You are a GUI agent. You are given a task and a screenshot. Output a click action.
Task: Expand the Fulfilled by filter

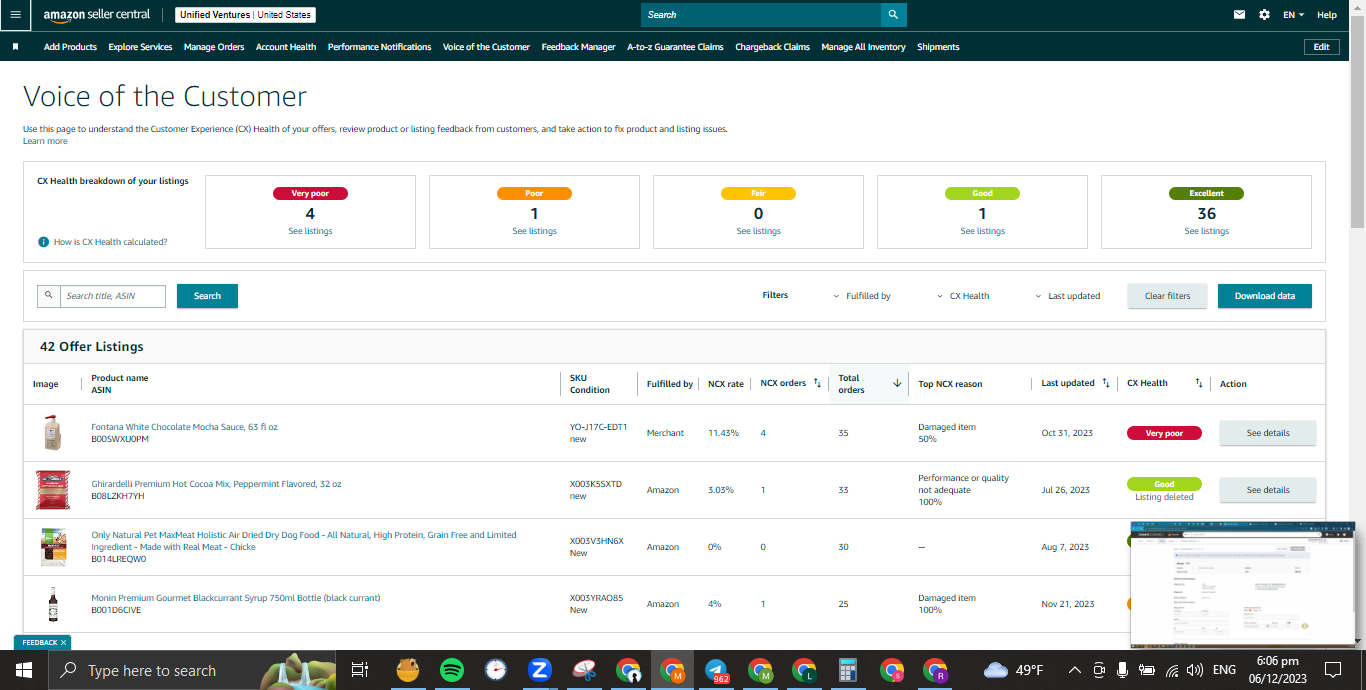pyautogui.click(x=862, y=296)
